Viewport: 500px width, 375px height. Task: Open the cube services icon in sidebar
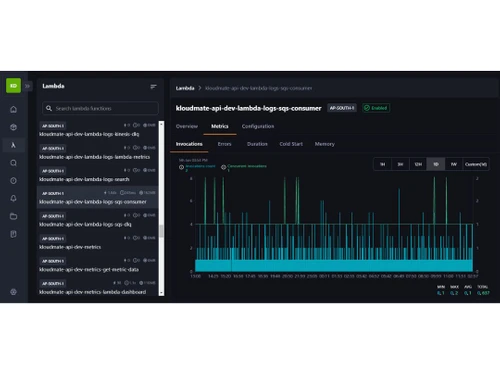13,127
